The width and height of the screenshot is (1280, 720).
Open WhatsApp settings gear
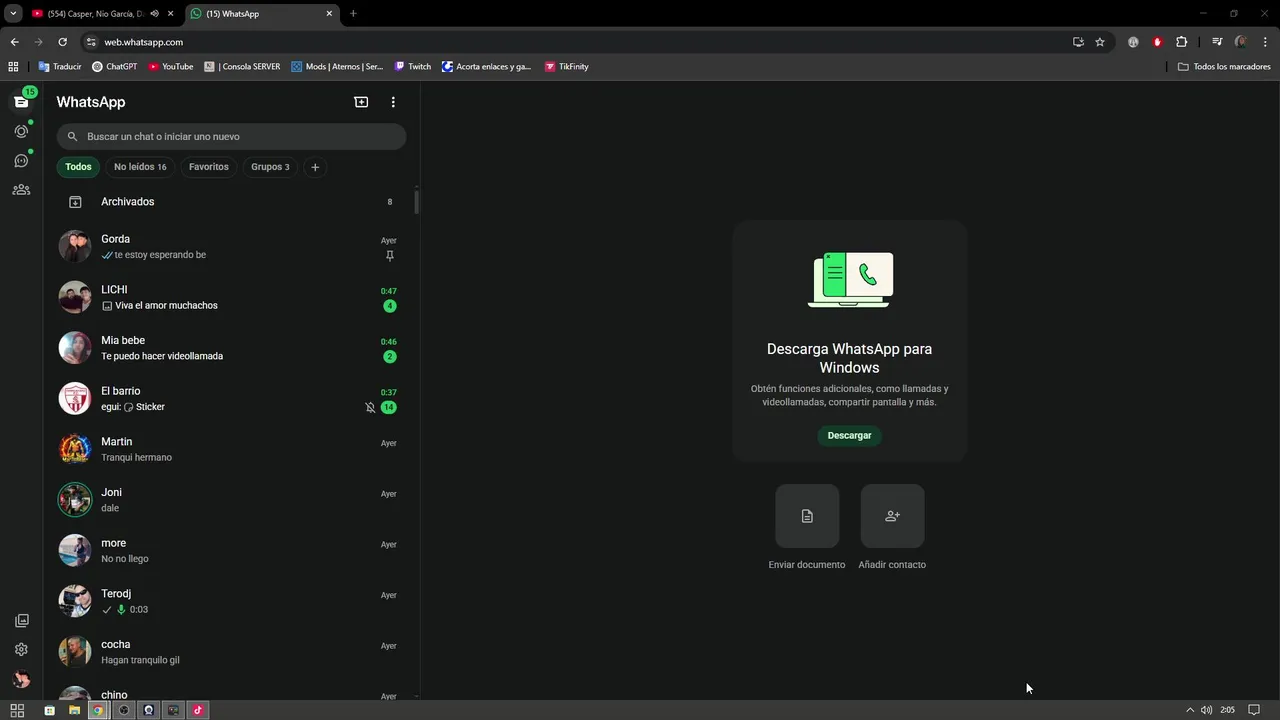[x=21, y=649]
